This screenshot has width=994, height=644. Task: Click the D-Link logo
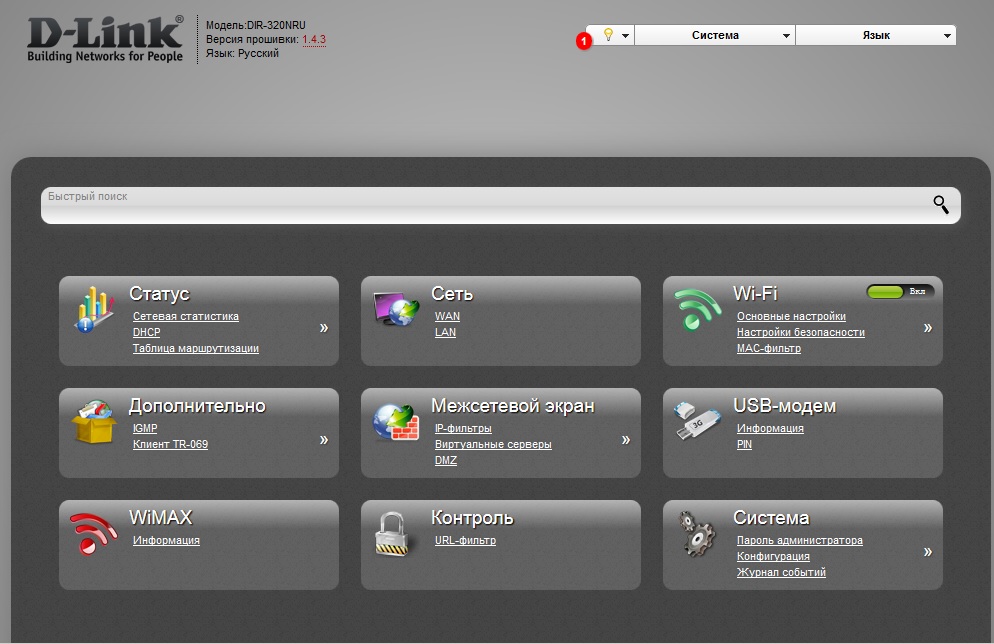tap(105, 39)
